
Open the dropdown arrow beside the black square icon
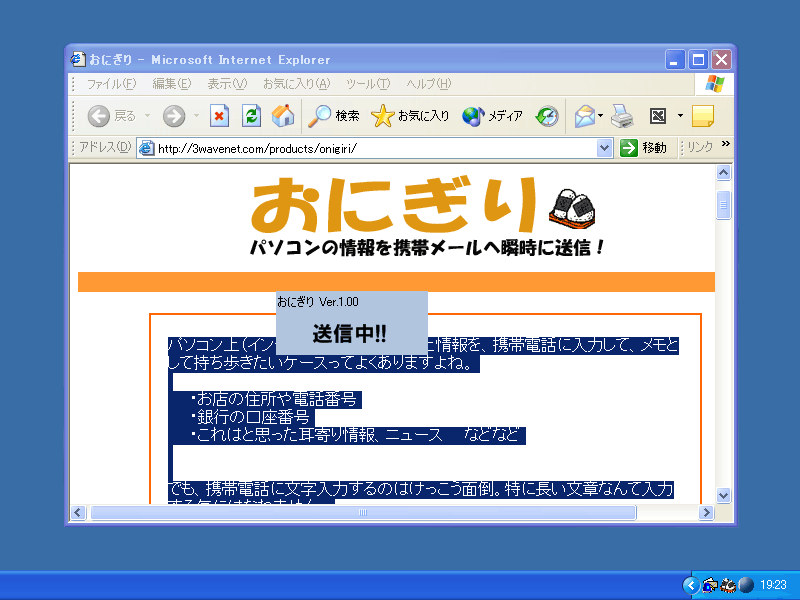pos(680,116)
